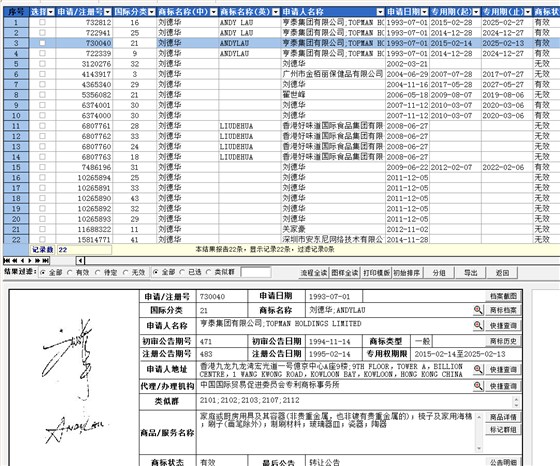Open 专用期(起) column filter dropdown
This screenshot has height=466, width=560.
click(476, 12)
